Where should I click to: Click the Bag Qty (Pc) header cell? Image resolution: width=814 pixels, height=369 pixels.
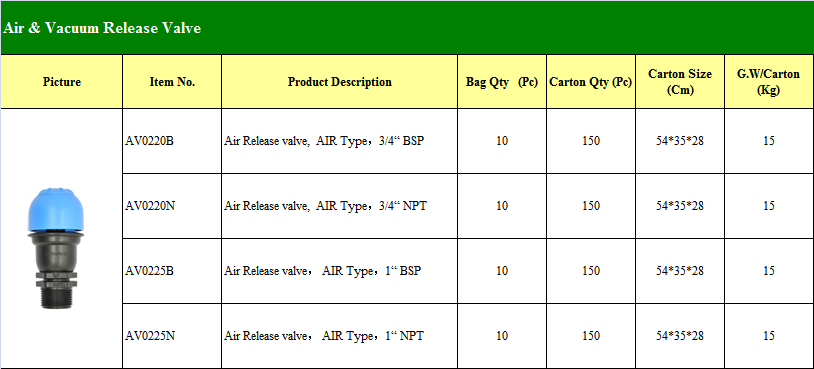(x=502, y=82)
